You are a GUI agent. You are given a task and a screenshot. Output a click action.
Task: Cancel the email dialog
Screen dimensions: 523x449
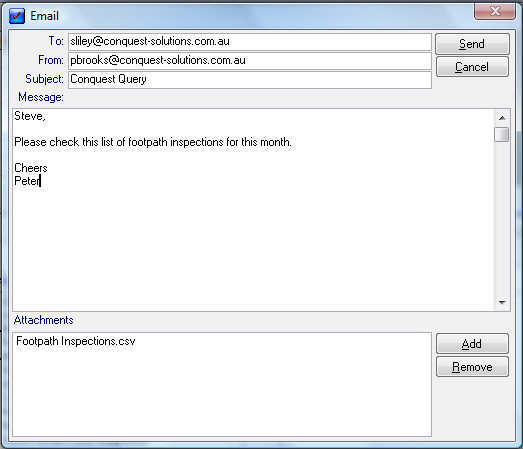(472, 67)
